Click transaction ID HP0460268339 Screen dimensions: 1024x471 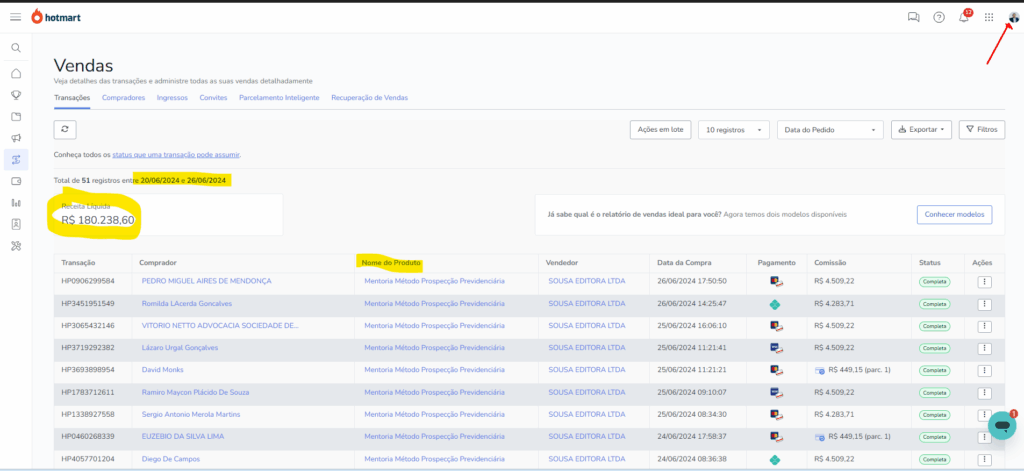click(88, 436)
